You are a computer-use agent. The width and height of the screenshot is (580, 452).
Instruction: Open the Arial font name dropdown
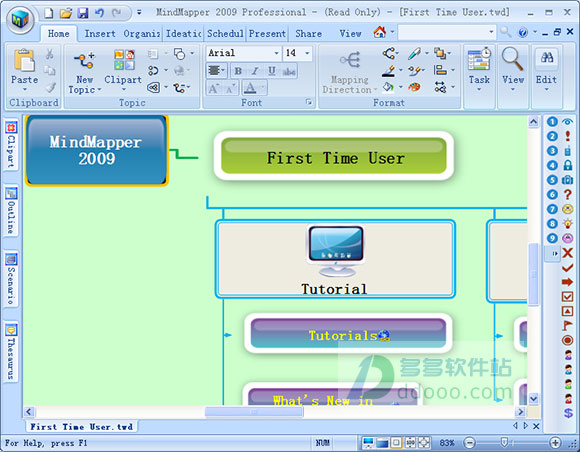276,53
